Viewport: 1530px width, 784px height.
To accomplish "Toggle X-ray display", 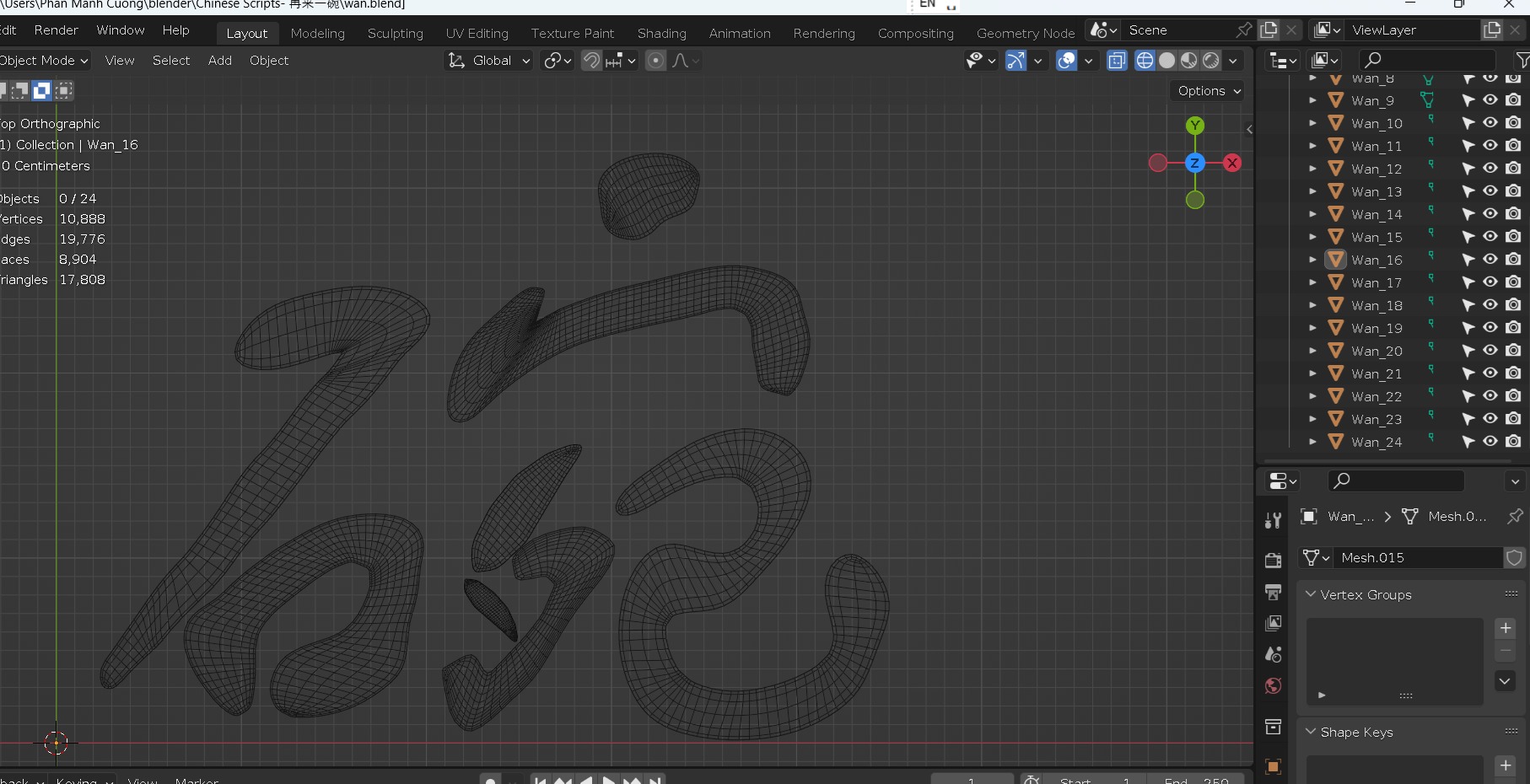I will (x=1117, y=60).
